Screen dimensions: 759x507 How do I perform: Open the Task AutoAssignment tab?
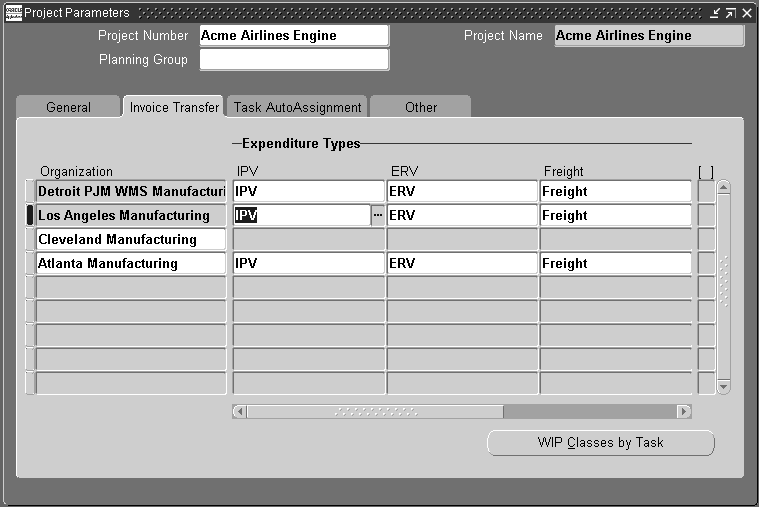pyautogui.click(x=297, y=107)
